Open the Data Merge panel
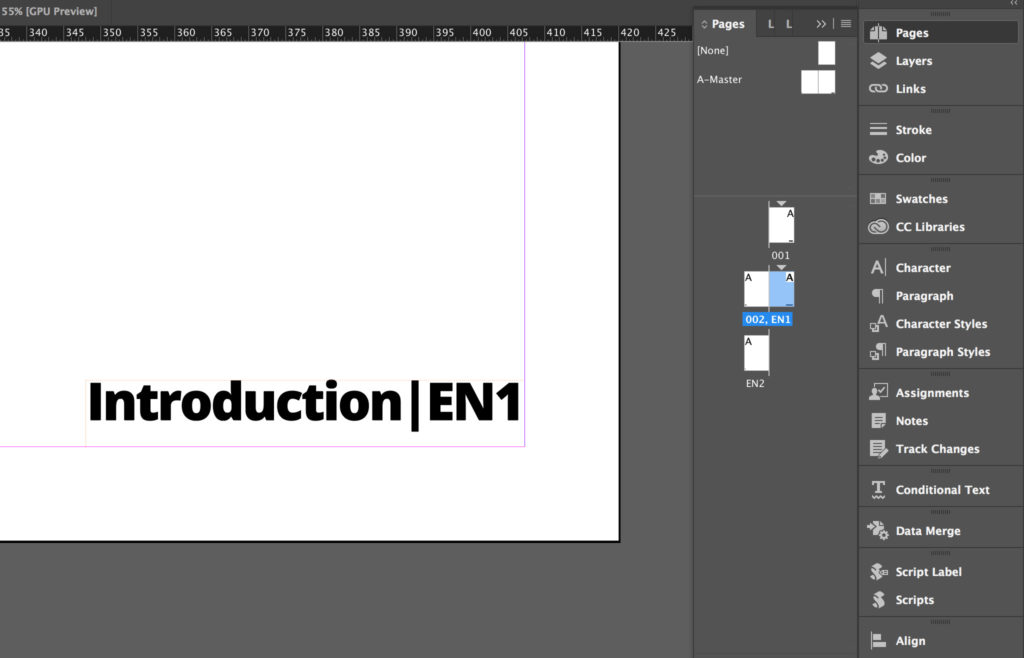Viewport: 1024px width, 658px height. (x=926, y=531)
